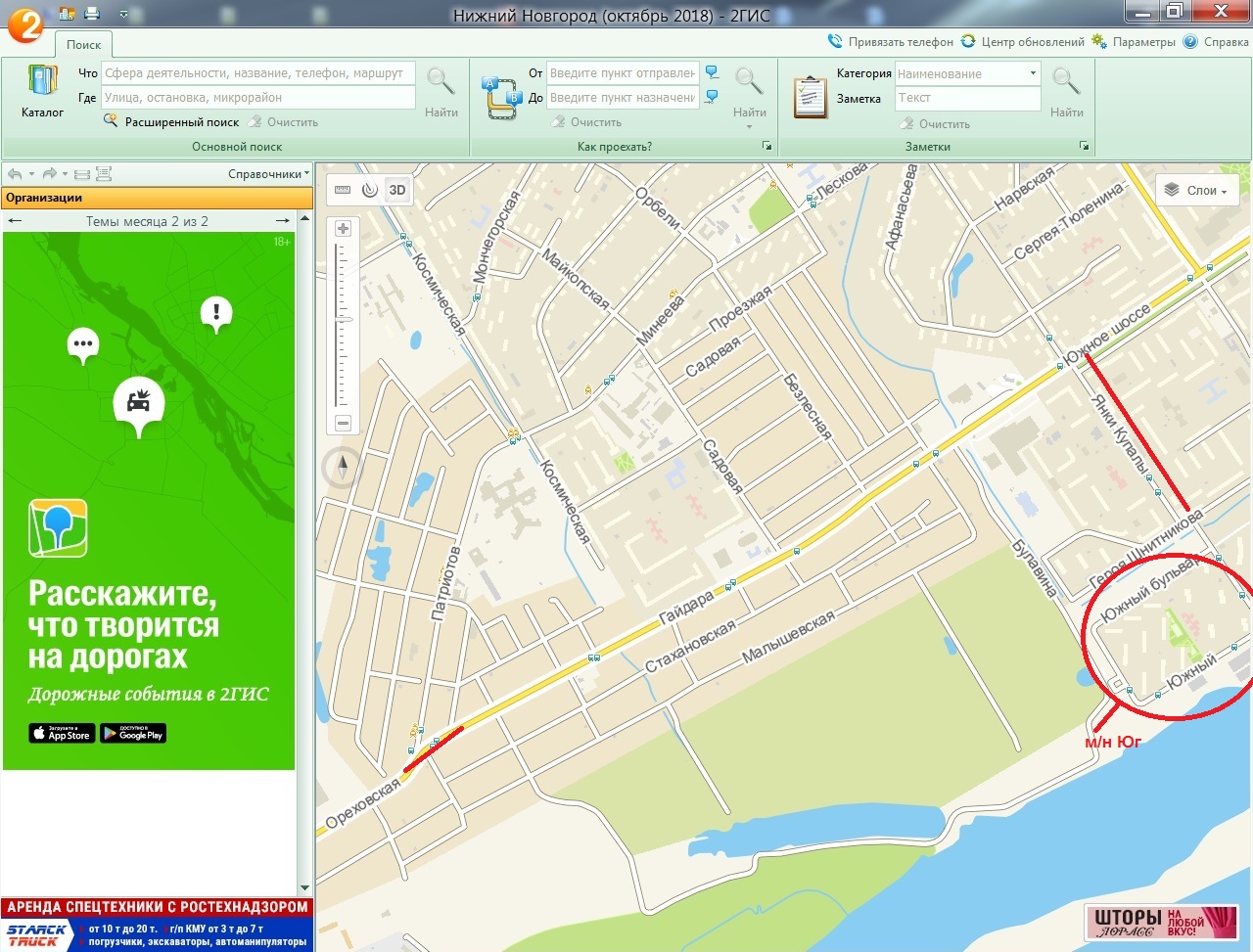The height and width of the screenshot is (952, 1253).
Task: Click the Google Play badge
Action: 133,734
